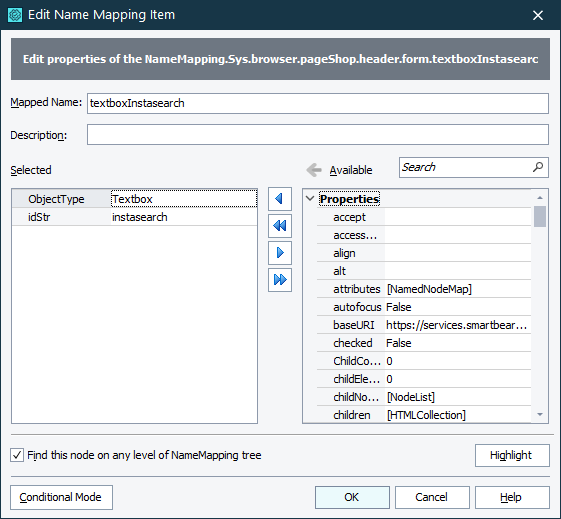Switch to Conditional Mode
Viewport: 561px width, 519px height.
(61, 497)
